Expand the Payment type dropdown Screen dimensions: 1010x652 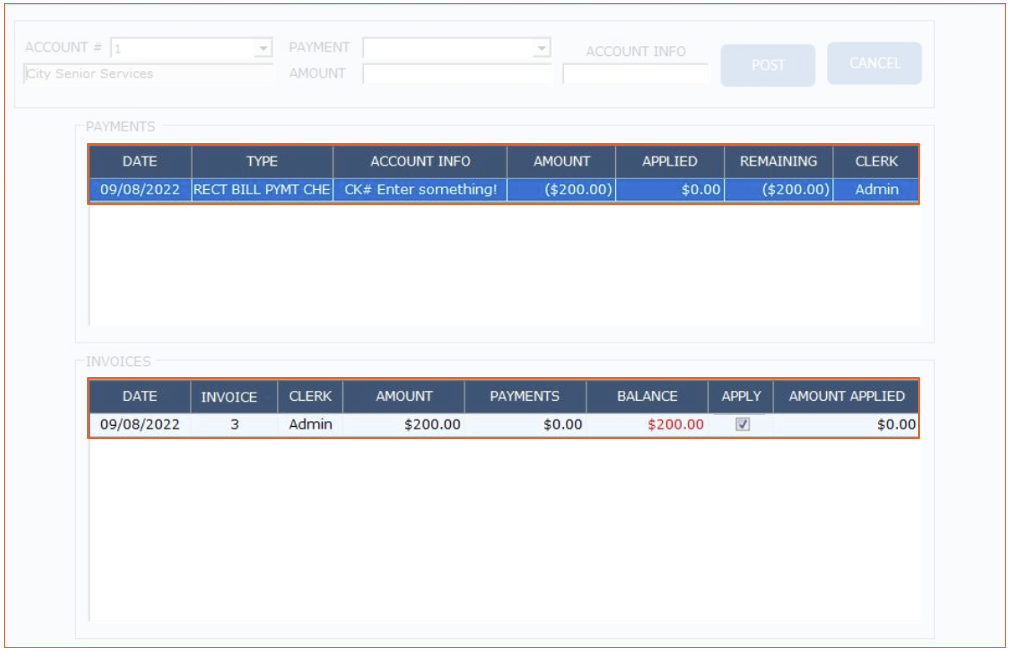coord(541,48)
